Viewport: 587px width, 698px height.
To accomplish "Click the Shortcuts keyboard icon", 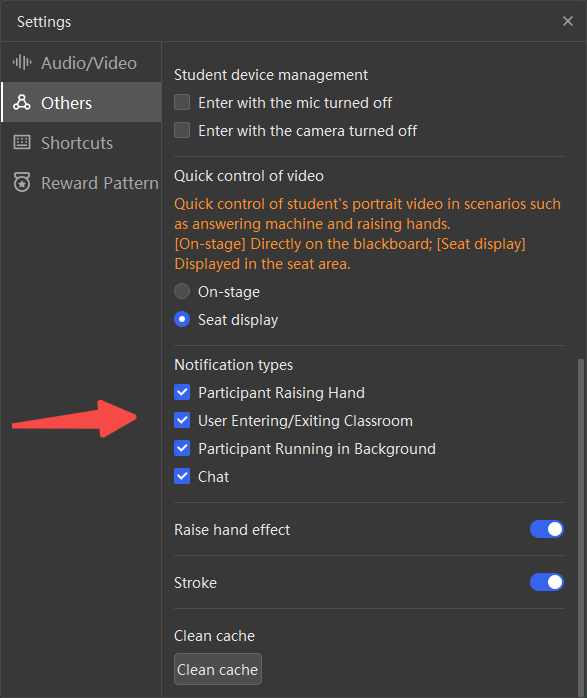I will (22, 142).
